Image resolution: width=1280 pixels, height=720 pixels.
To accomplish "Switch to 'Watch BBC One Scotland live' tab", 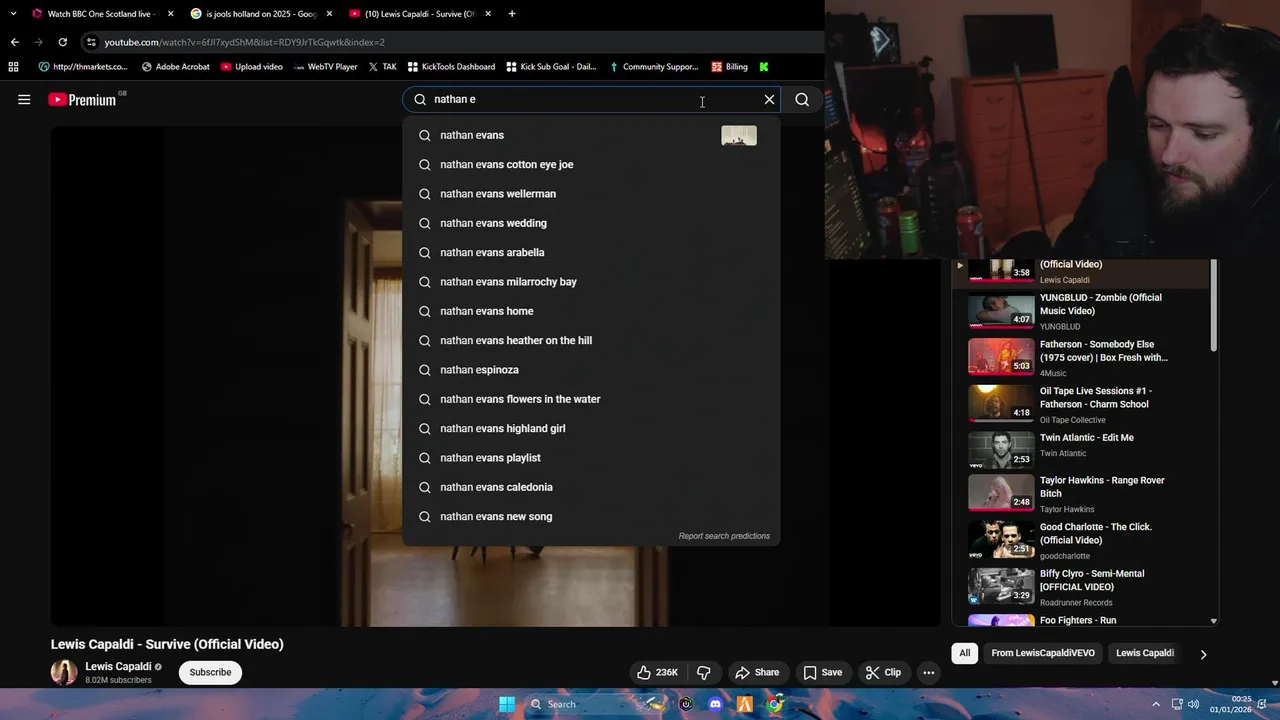I will click(x=100, y=14).
